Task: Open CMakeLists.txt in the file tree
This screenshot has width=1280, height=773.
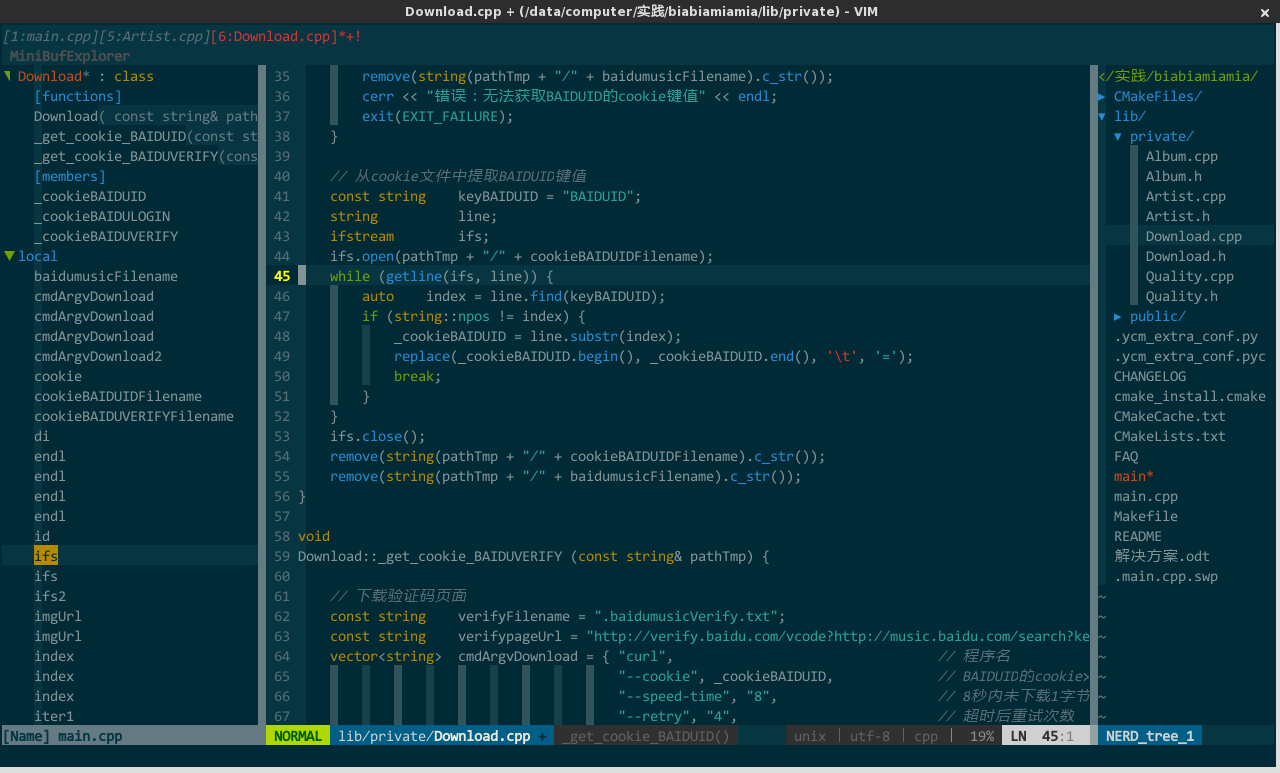Action: [1169, 436]
